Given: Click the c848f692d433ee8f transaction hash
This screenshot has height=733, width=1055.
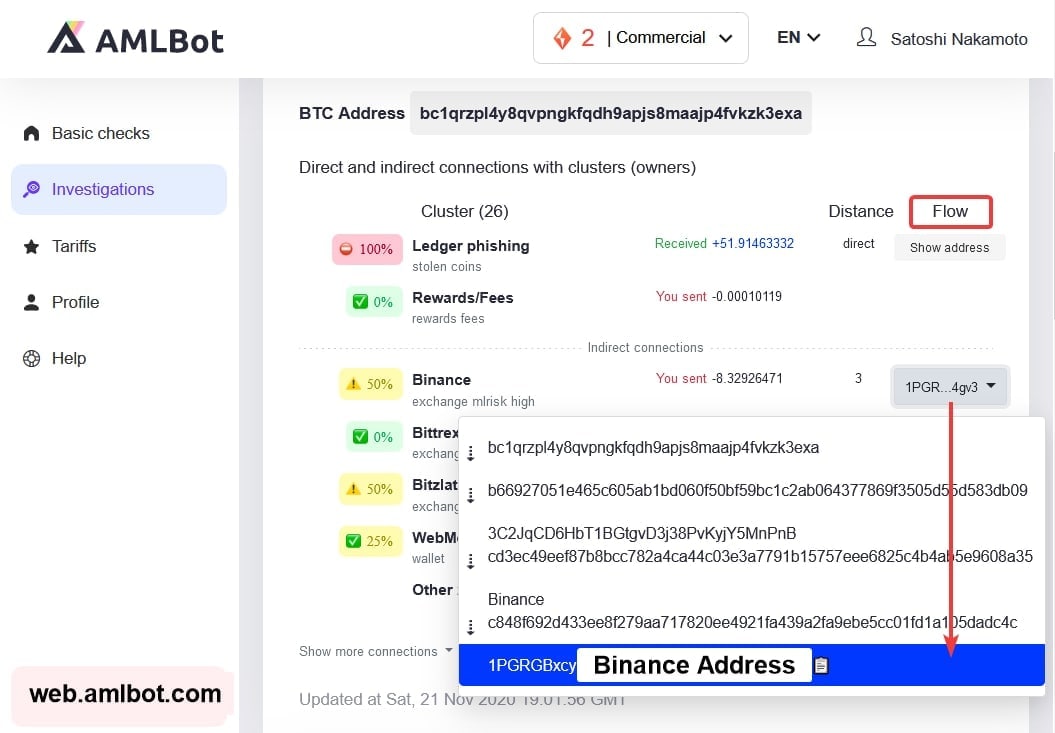Looking at the screenshot, I should tap(752, 622).
